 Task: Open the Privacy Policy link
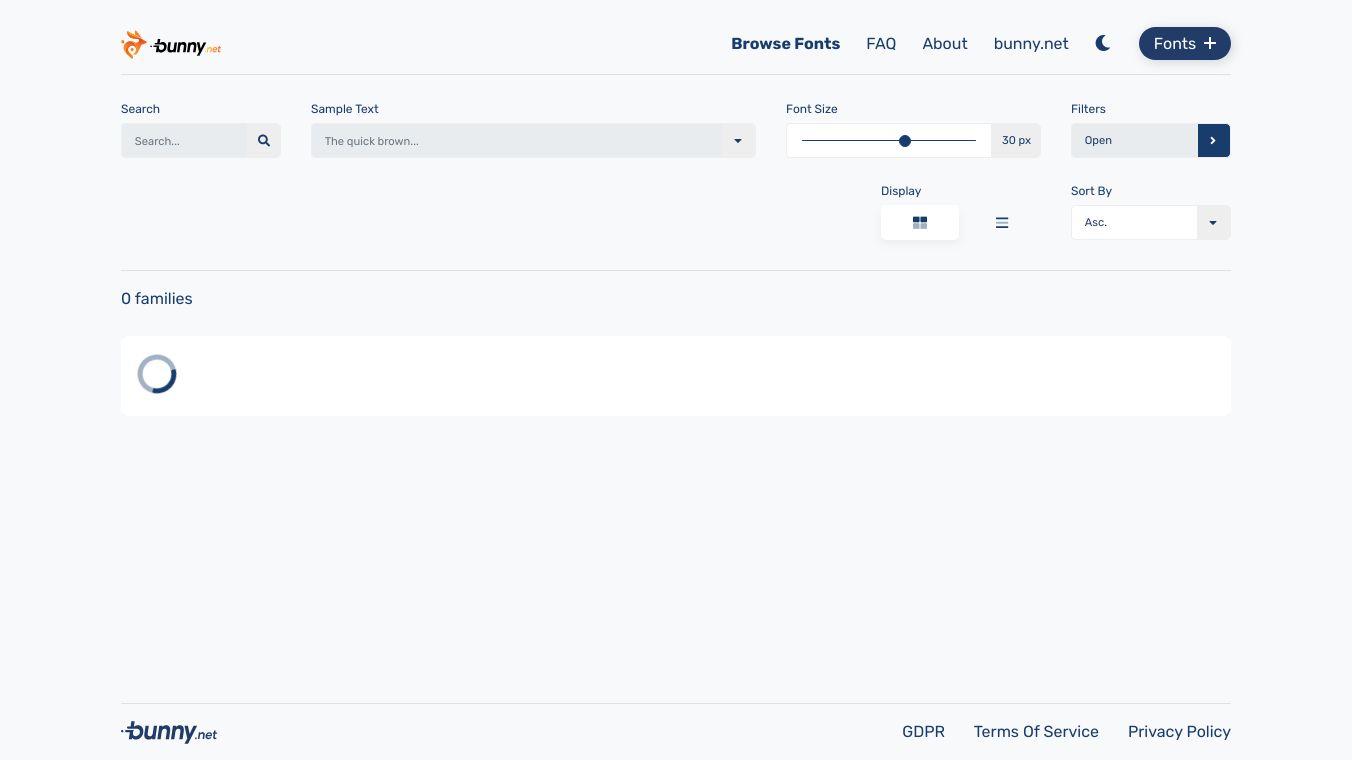1179,732
